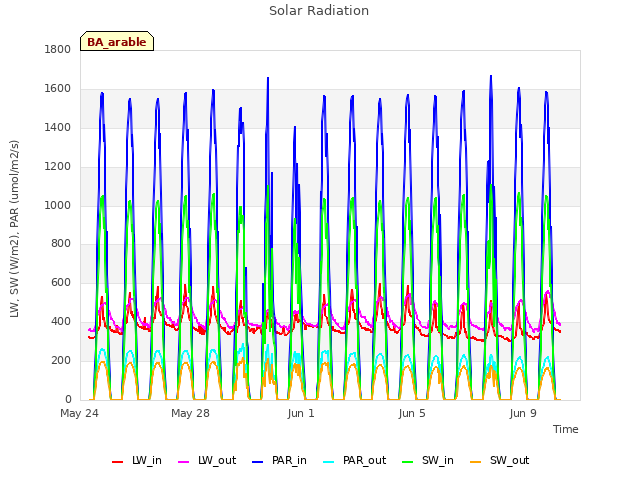Screen dimensions: 640x480
Task: Click the 1200 y-axis tick label
Action: 58,167
